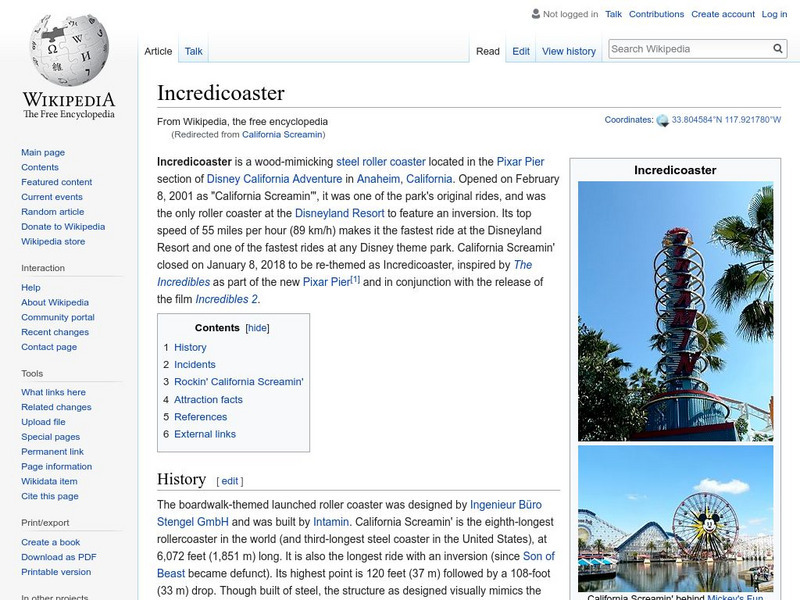This screenshot has height=600, width=800.
Task: Jump to Attraction facts section
Action: (x=208, y=399)
